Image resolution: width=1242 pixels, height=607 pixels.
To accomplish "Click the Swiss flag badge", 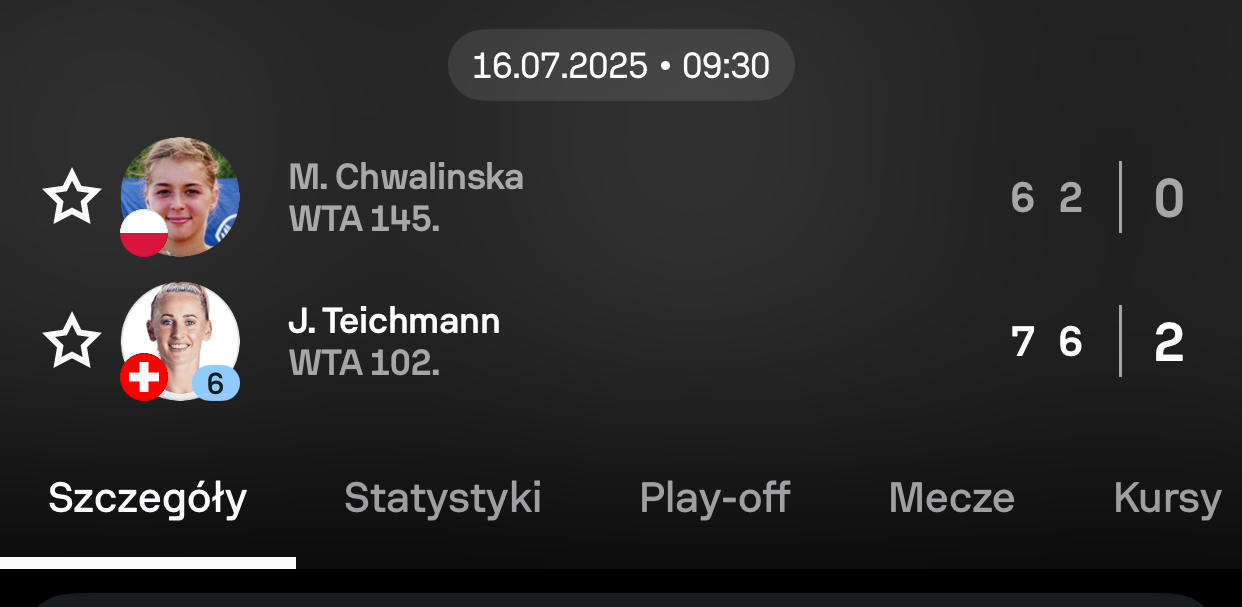I will 144,377.
